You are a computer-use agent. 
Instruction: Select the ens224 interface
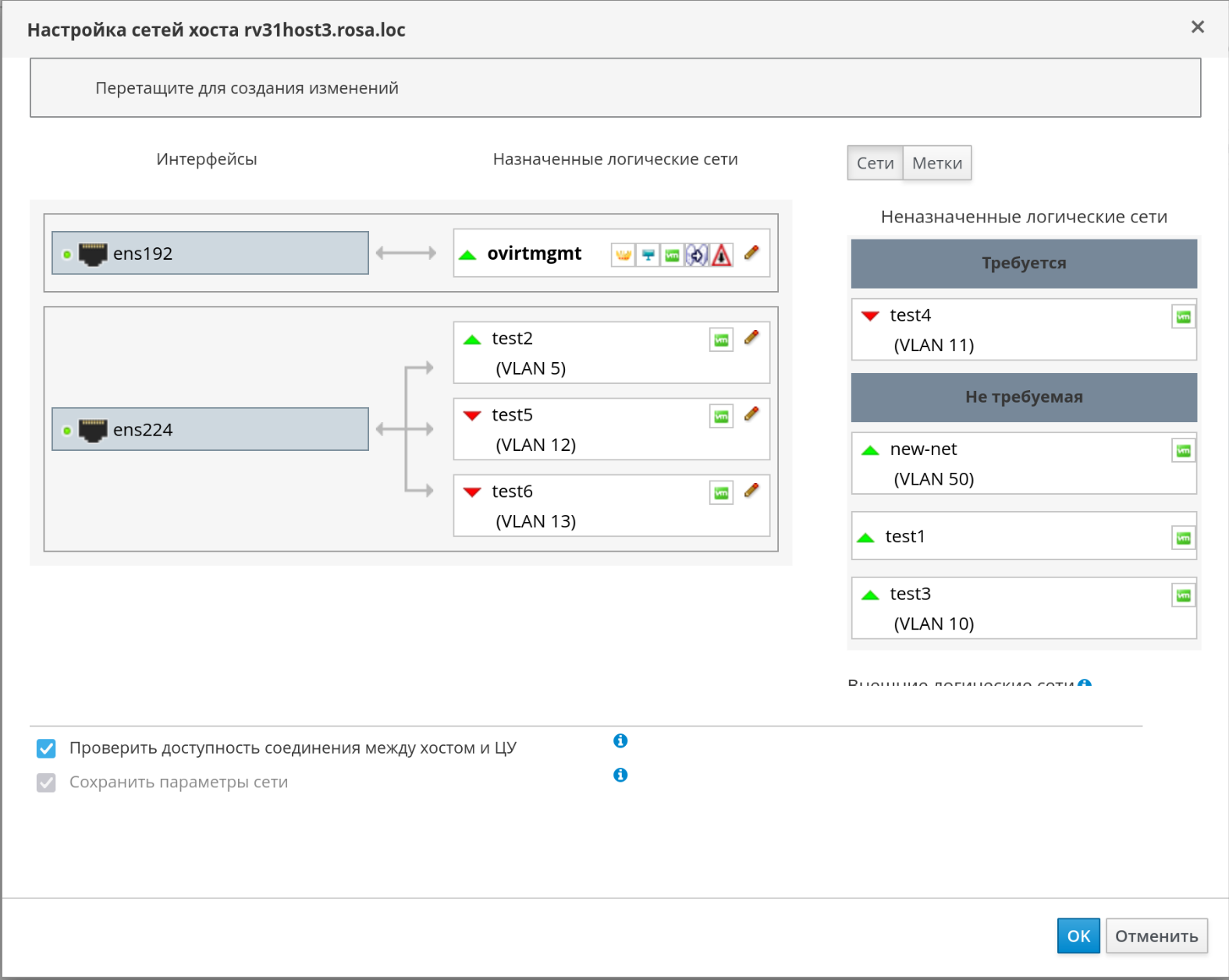tap(210, 430)
